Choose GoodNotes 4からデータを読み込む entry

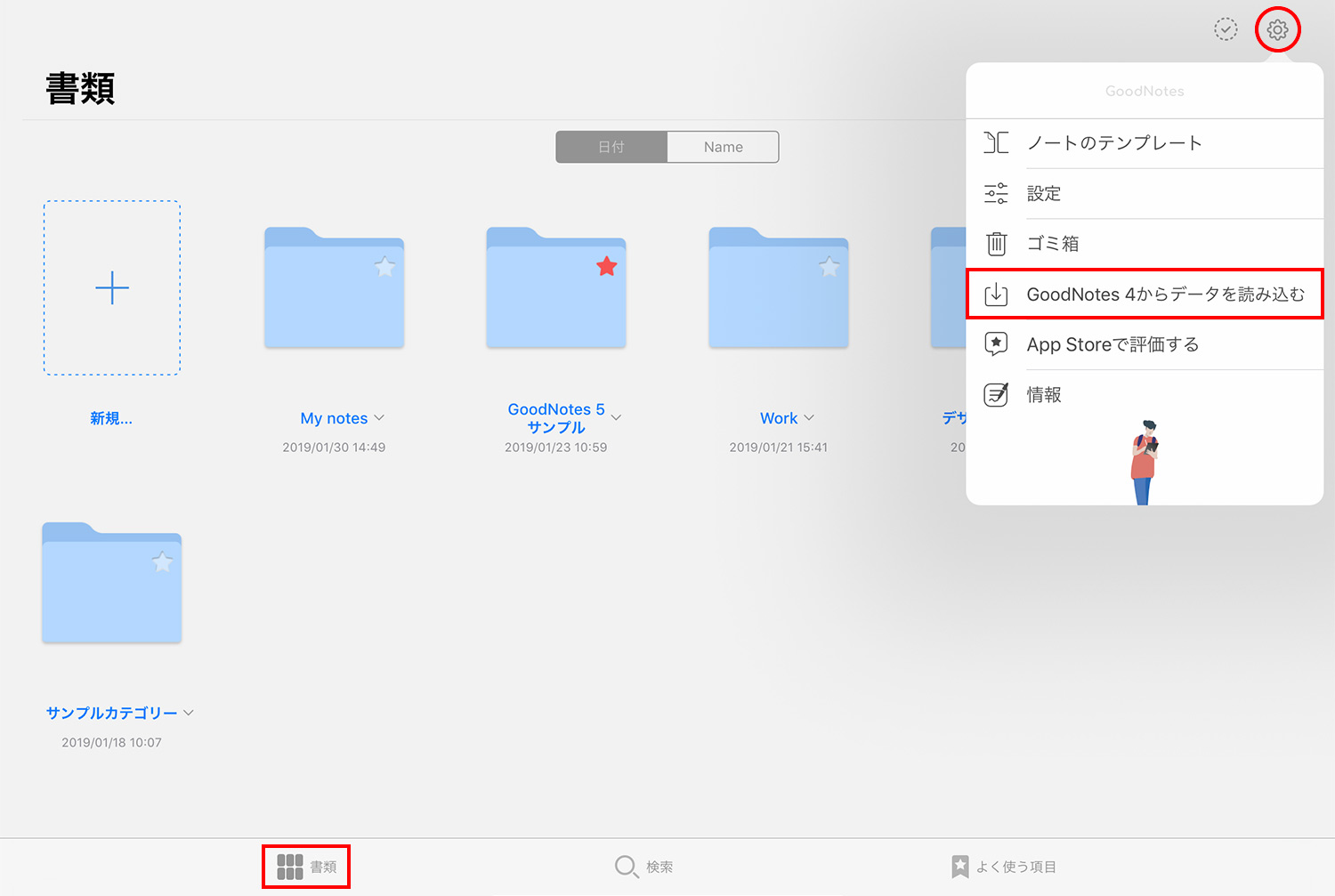pos(1145,295)
